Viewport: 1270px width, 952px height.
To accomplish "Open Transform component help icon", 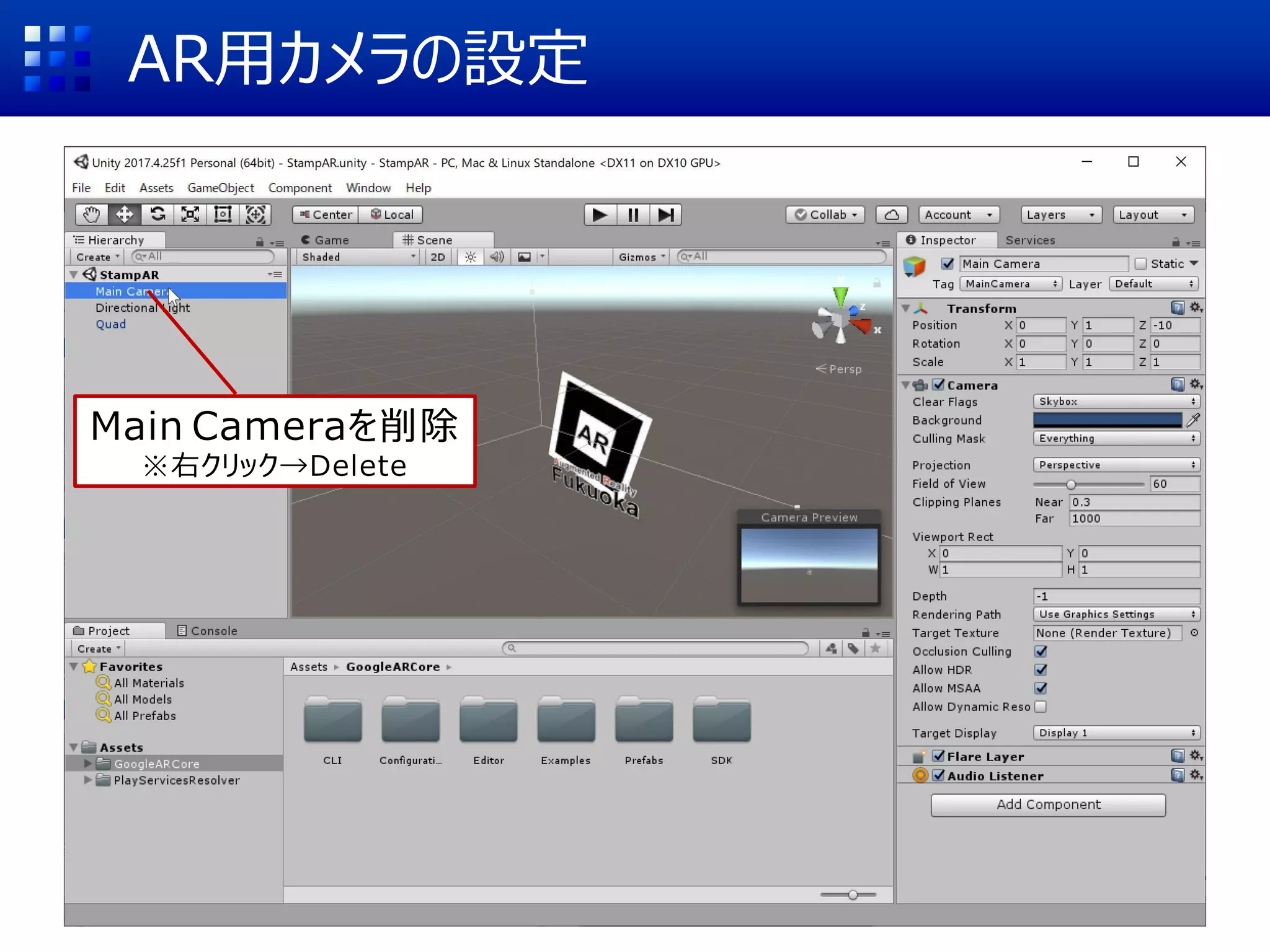I will pyautogui.click(x=1178, y=307).
